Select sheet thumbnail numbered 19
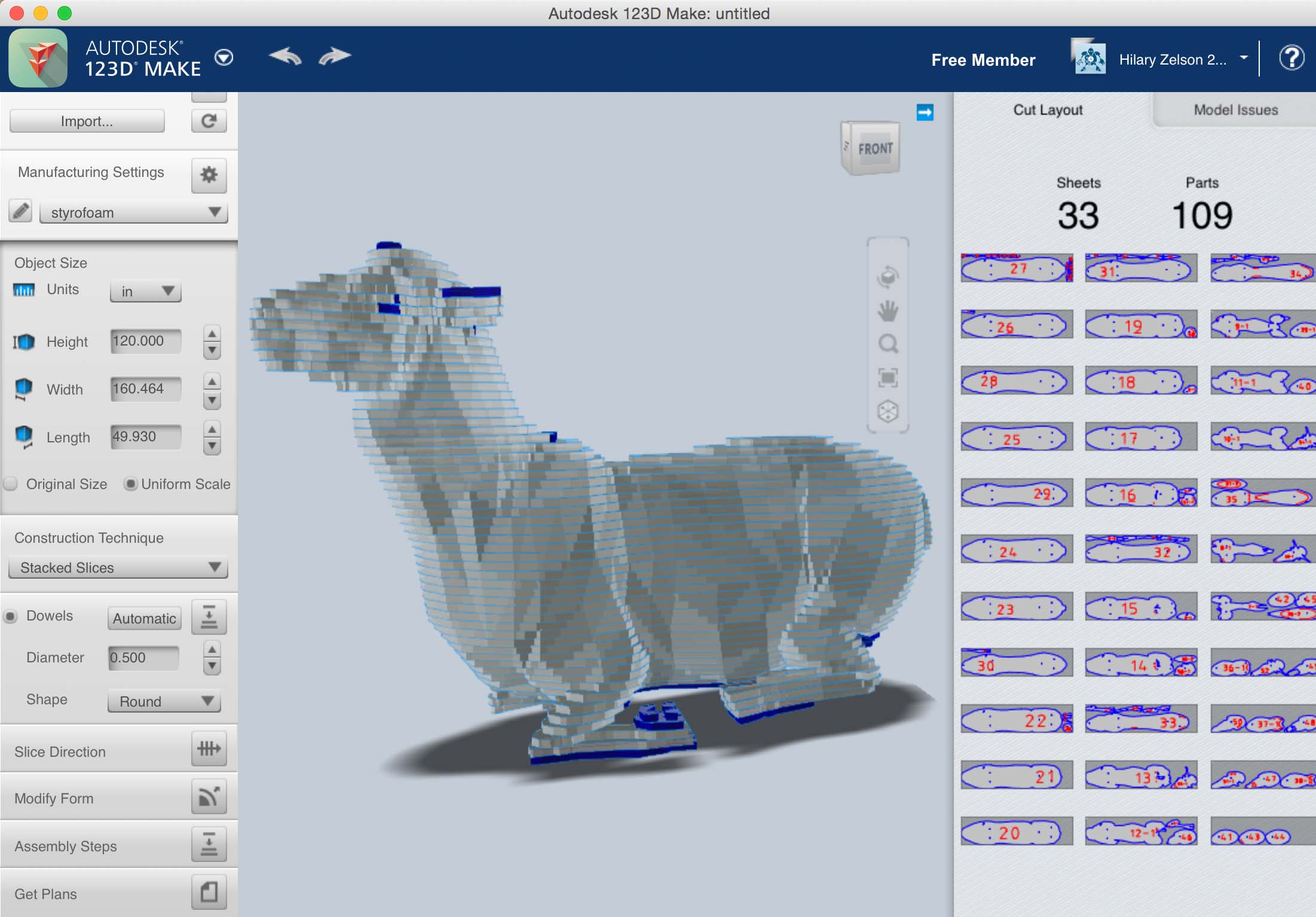 click(1141, 325)
